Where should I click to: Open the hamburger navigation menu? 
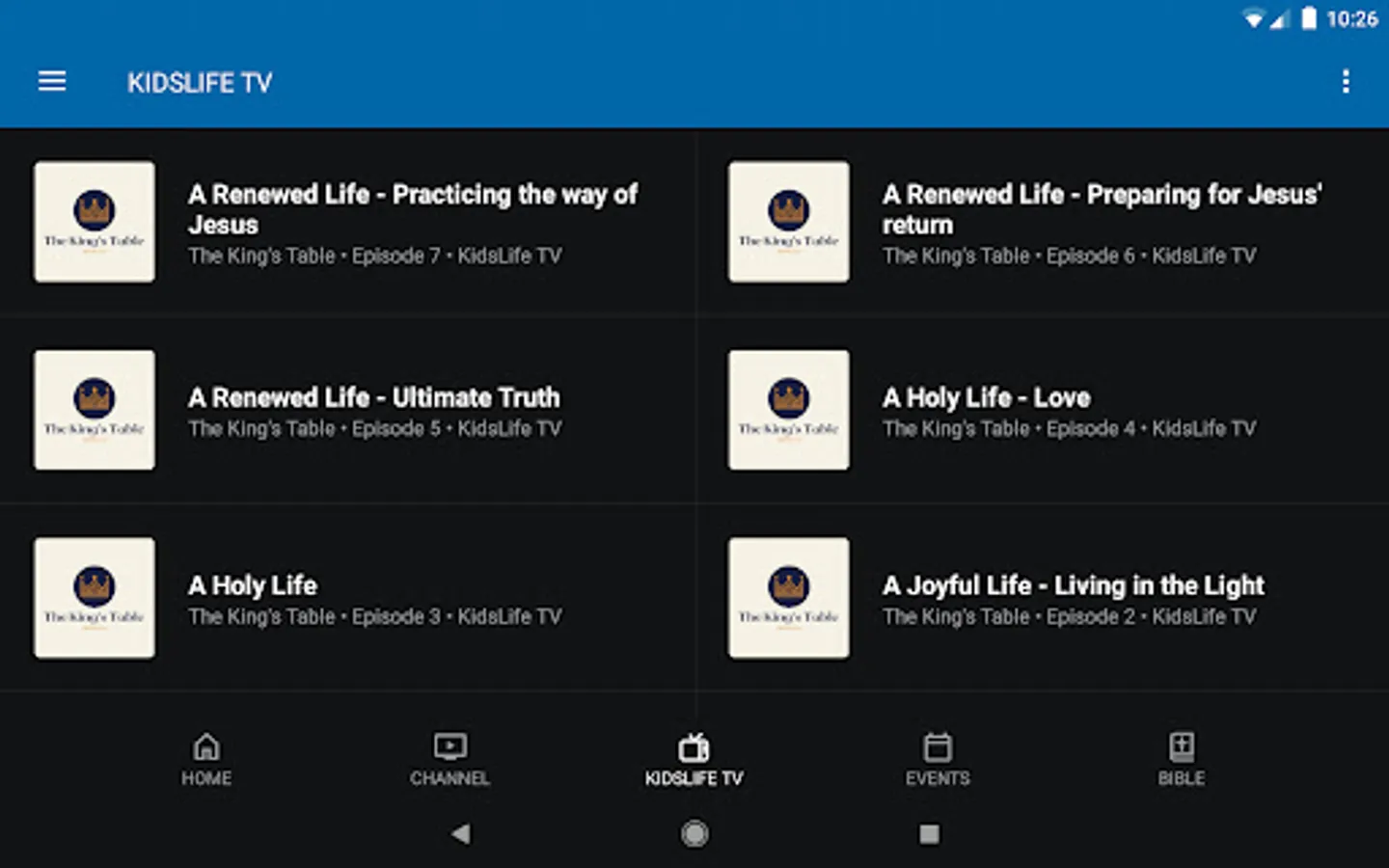pos(52,82)
